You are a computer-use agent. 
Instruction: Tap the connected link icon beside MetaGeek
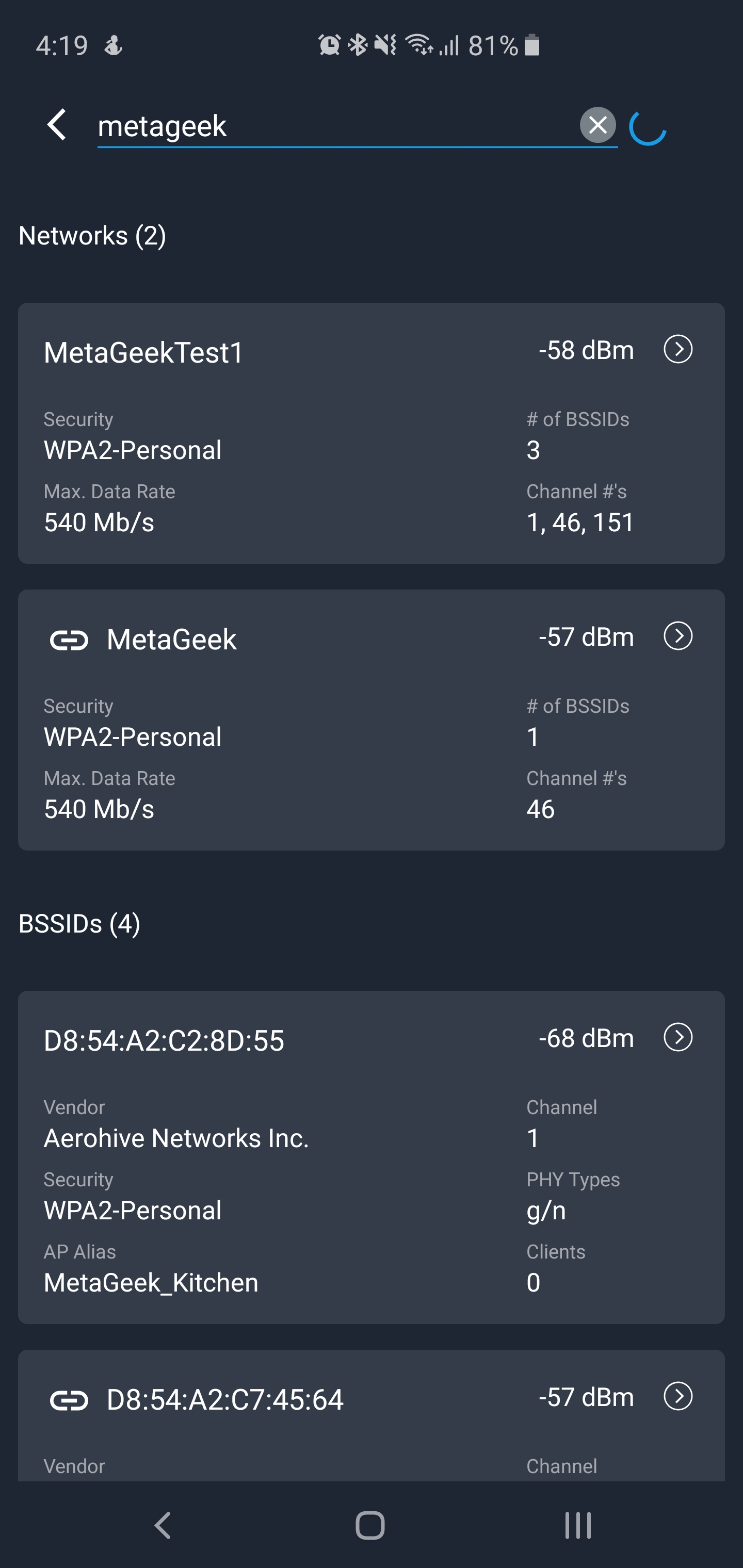[x=69, y=640]
